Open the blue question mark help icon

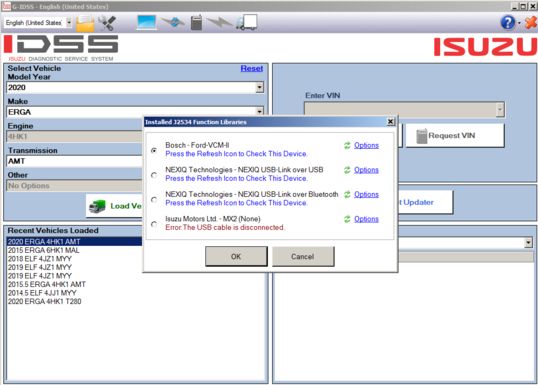pos(507,23)
